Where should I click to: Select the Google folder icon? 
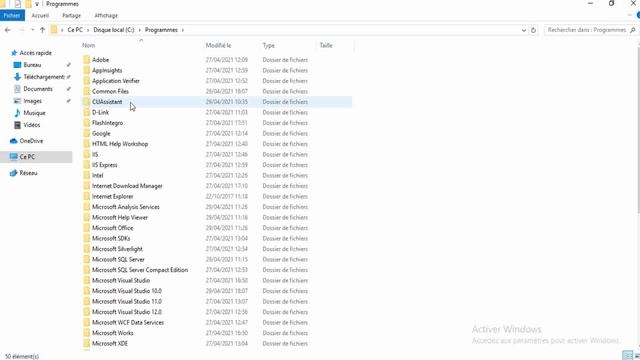point(87,133)
